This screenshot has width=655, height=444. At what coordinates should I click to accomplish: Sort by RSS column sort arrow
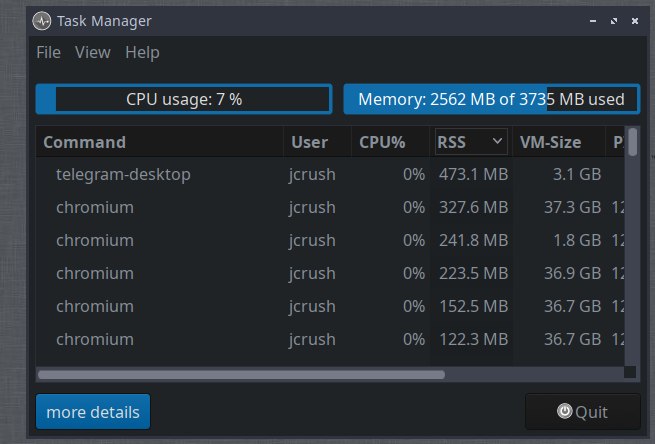pos(497,142)
